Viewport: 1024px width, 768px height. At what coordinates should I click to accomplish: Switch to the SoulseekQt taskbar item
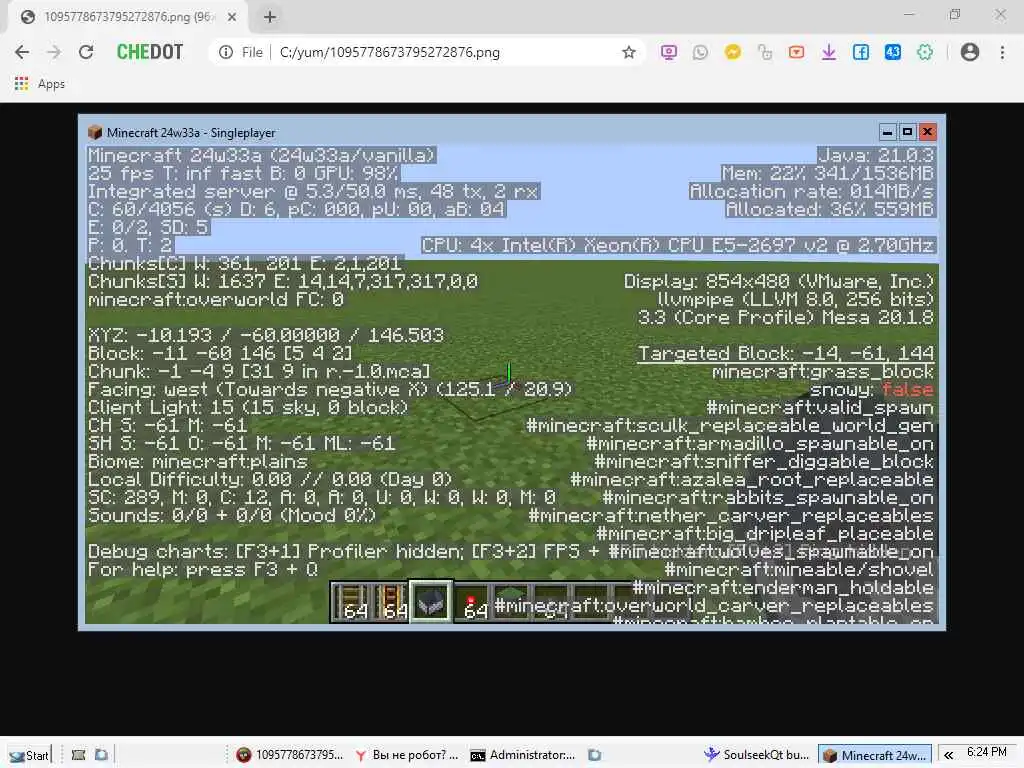click(757, 755)
